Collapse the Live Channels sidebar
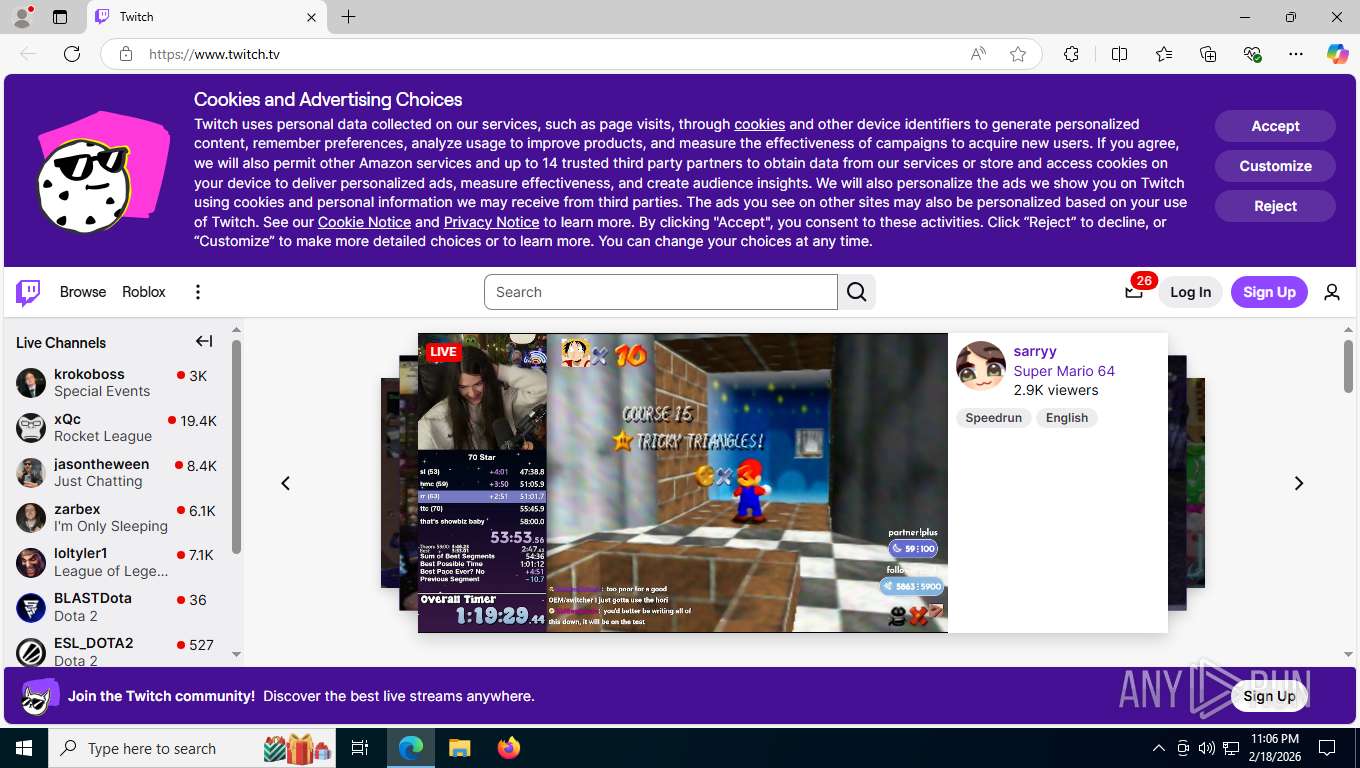The image size is (1360, 768). [204, 342]
